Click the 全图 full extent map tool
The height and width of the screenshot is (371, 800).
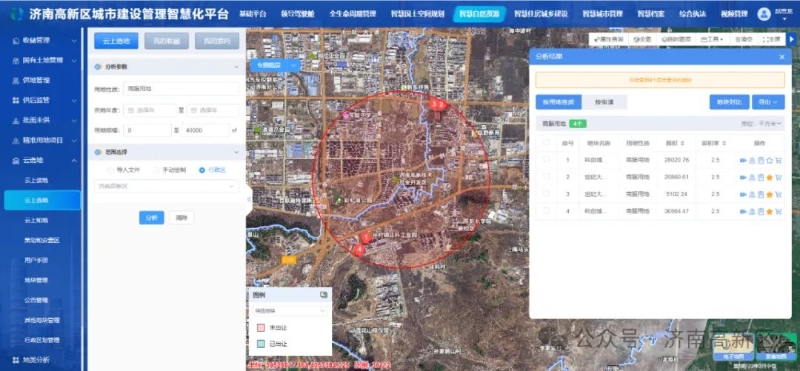tap(643, 39)
